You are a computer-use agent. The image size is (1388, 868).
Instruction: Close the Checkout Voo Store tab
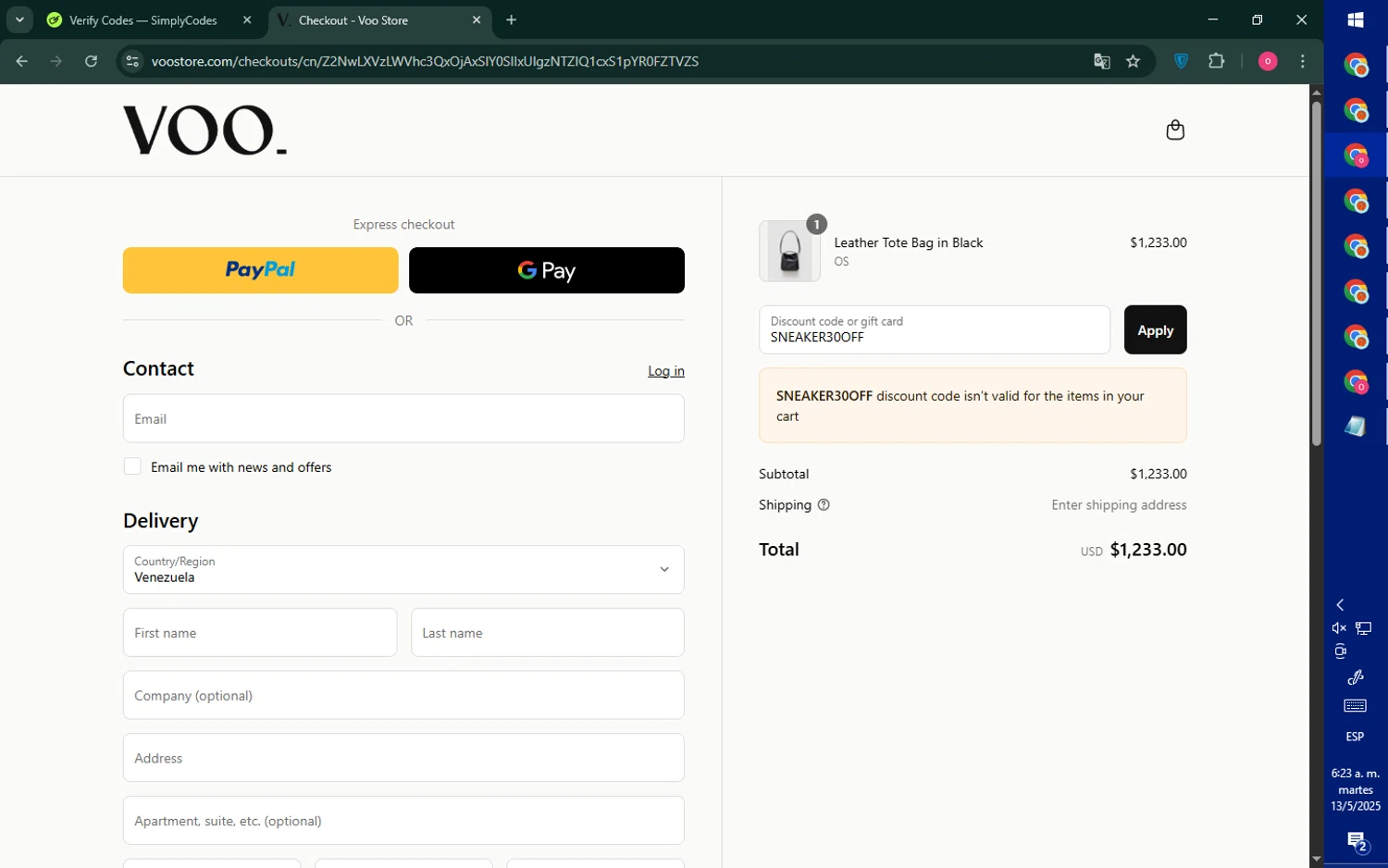pos(477,19)
